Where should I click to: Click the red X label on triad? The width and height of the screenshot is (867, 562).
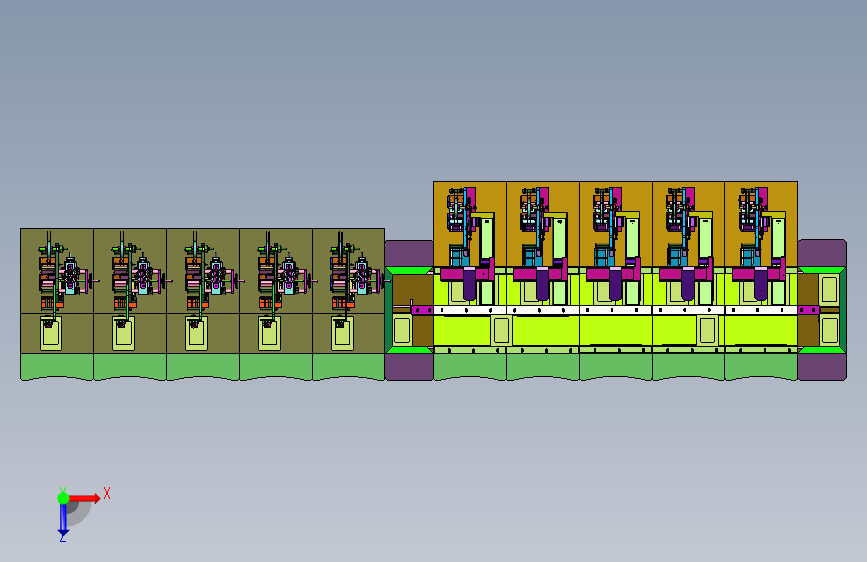click(x=107, y=493)
